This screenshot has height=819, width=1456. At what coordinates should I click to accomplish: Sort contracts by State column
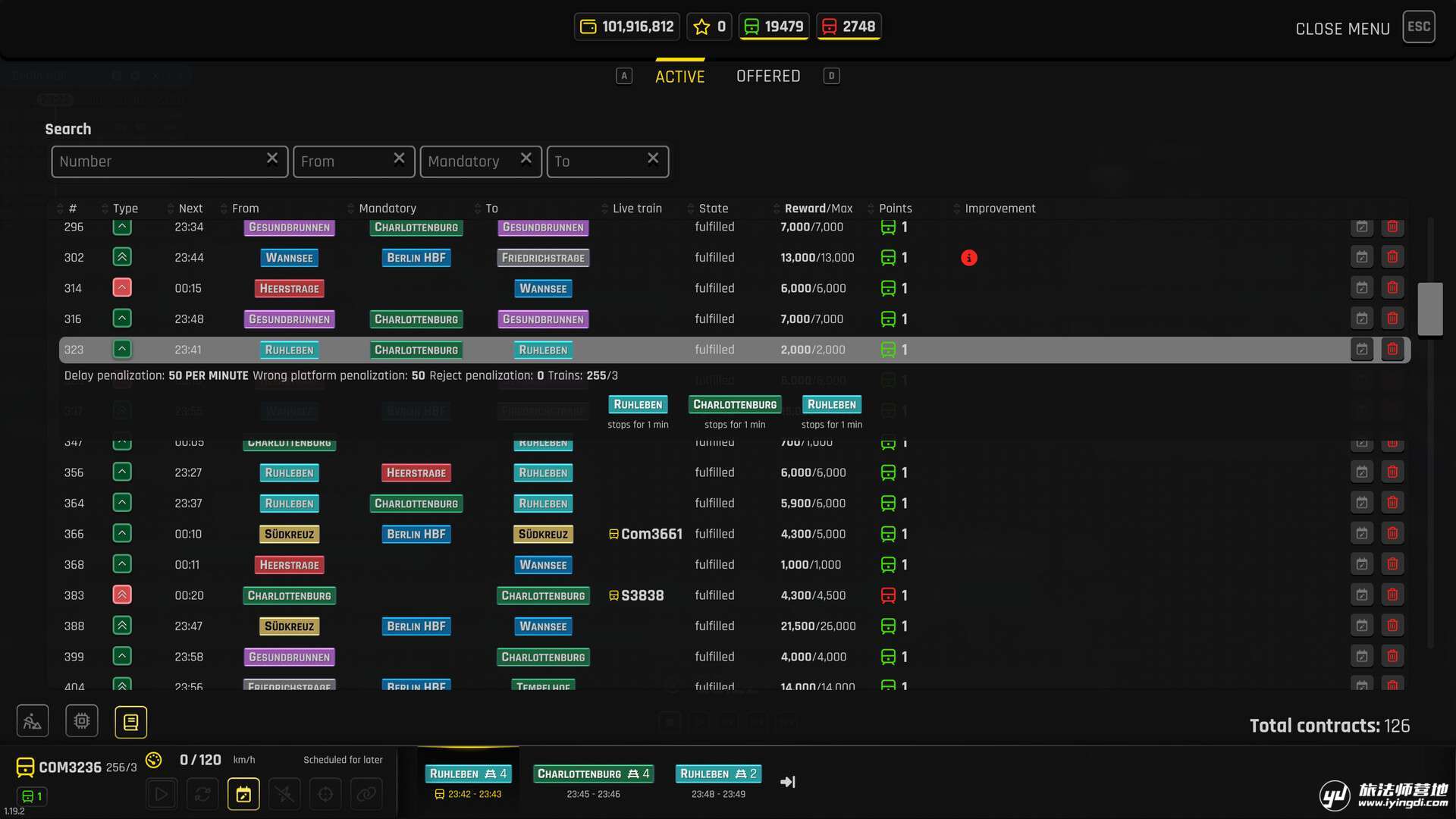click(708, 209)
